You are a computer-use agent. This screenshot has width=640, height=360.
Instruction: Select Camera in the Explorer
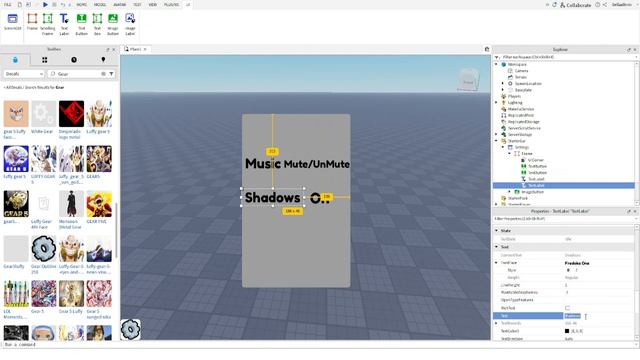521,71
